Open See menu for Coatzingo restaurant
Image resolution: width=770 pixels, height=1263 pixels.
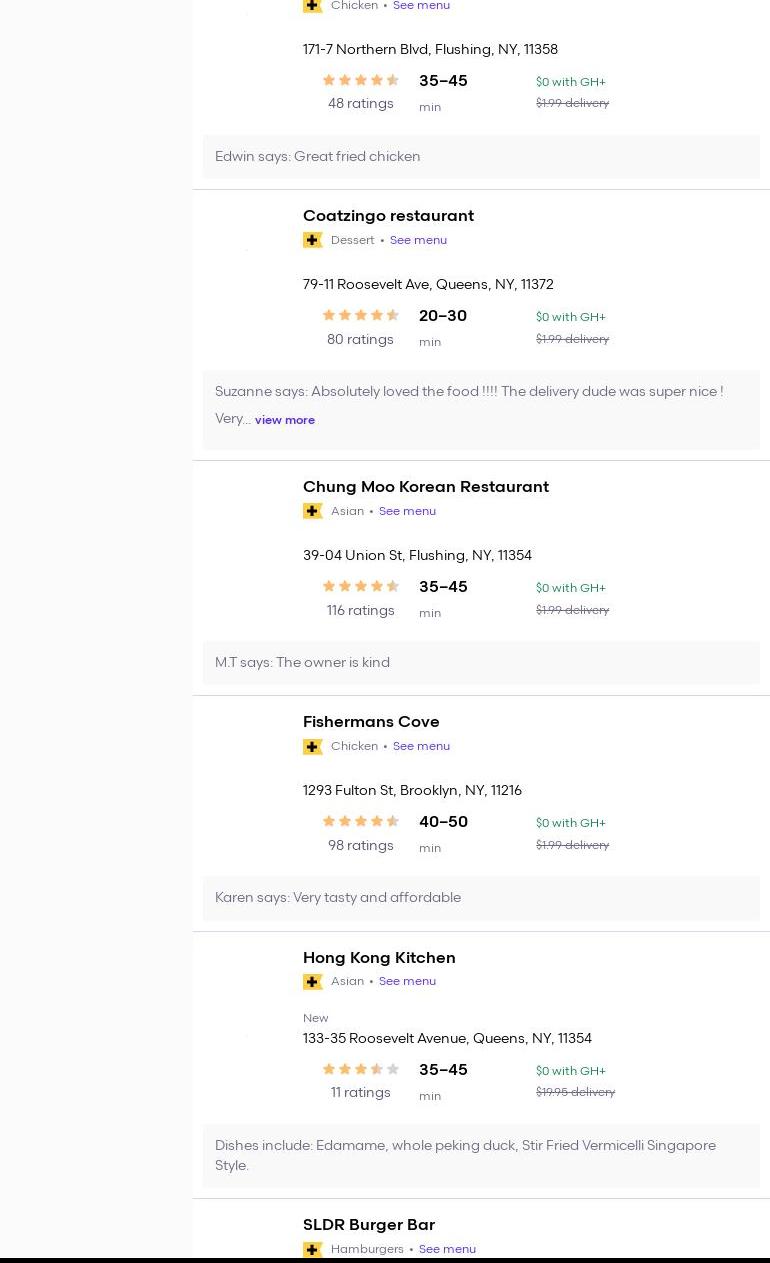pyautogui.click(x=418, y=240)
